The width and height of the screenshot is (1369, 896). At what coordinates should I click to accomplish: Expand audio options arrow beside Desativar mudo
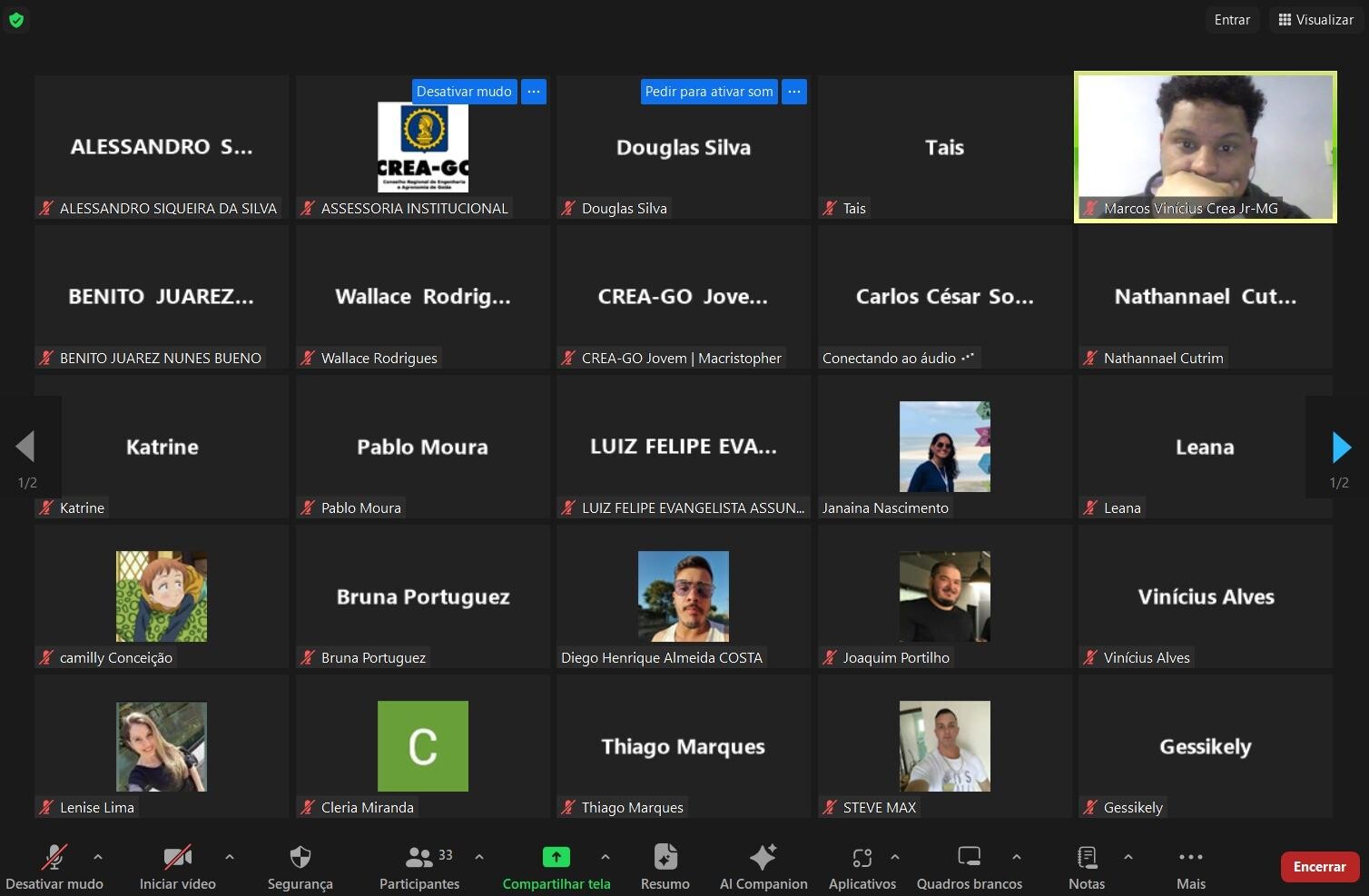(98, 856)
